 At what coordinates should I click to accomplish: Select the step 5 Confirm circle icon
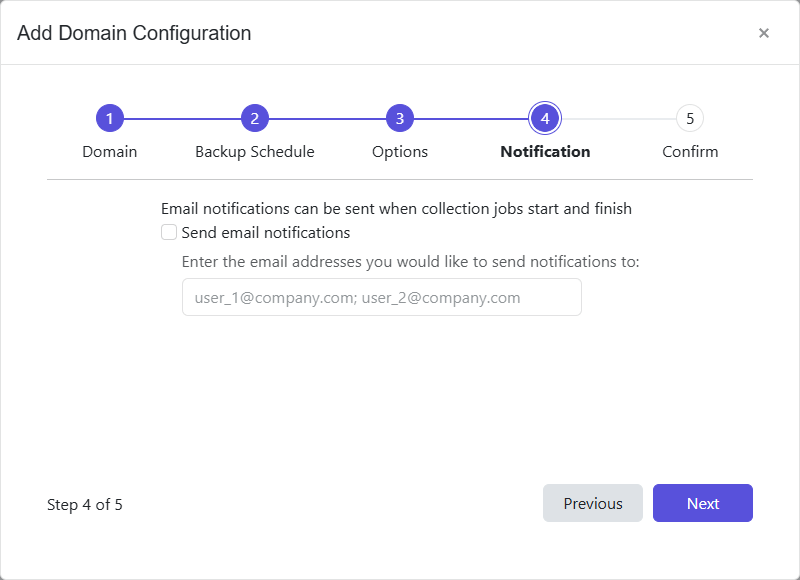[x=690, y=117]
